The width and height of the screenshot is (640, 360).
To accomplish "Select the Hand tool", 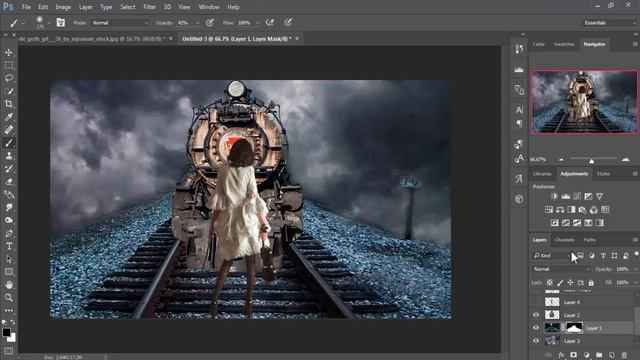I will tap(9, 285).
